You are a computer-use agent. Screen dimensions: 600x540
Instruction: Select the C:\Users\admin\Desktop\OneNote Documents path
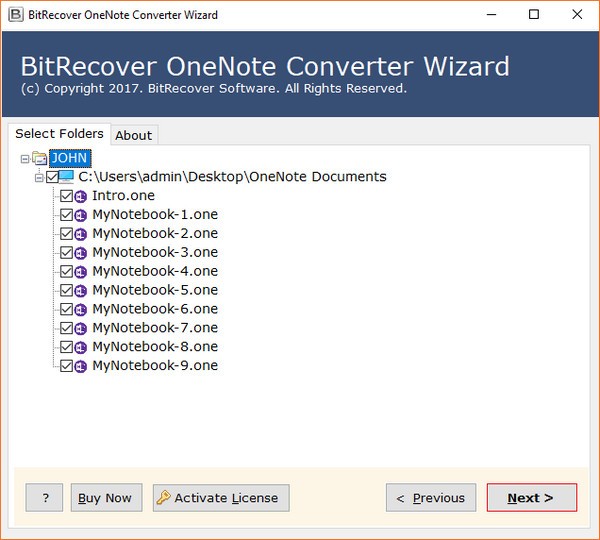pos(232,176)
